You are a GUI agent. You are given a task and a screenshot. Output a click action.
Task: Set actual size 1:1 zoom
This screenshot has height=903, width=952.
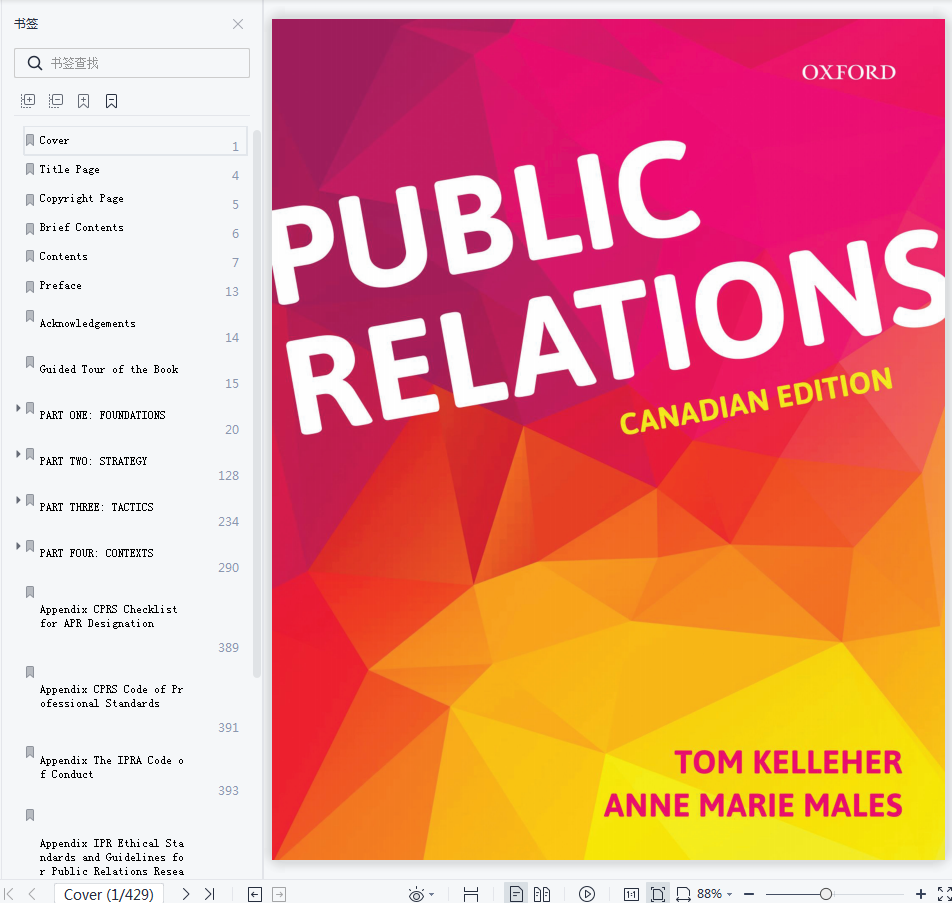(x=631, y=894)
